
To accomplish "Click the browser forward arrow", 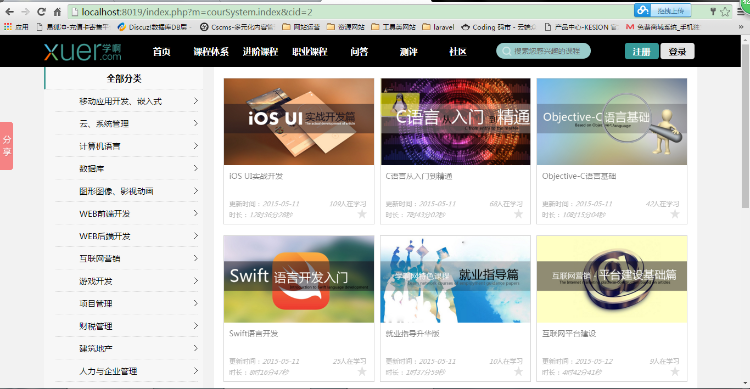I will tap(25, 11).
